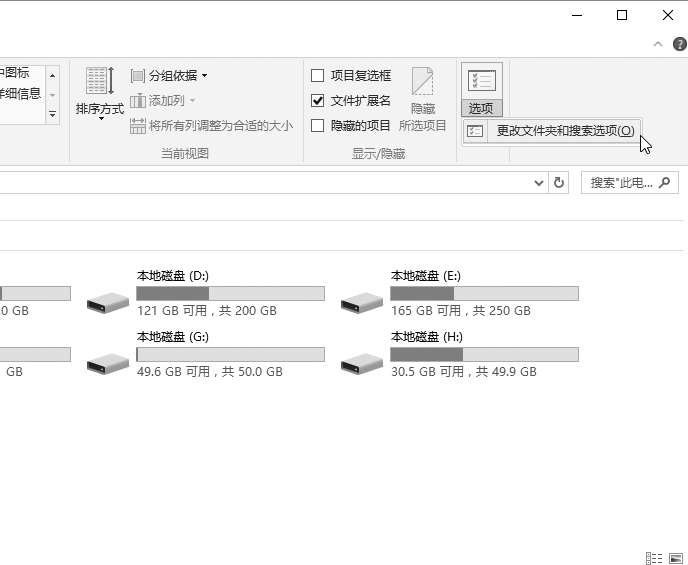Switch to large thumbnails view icon in status bar

click(x=676, y=558)
